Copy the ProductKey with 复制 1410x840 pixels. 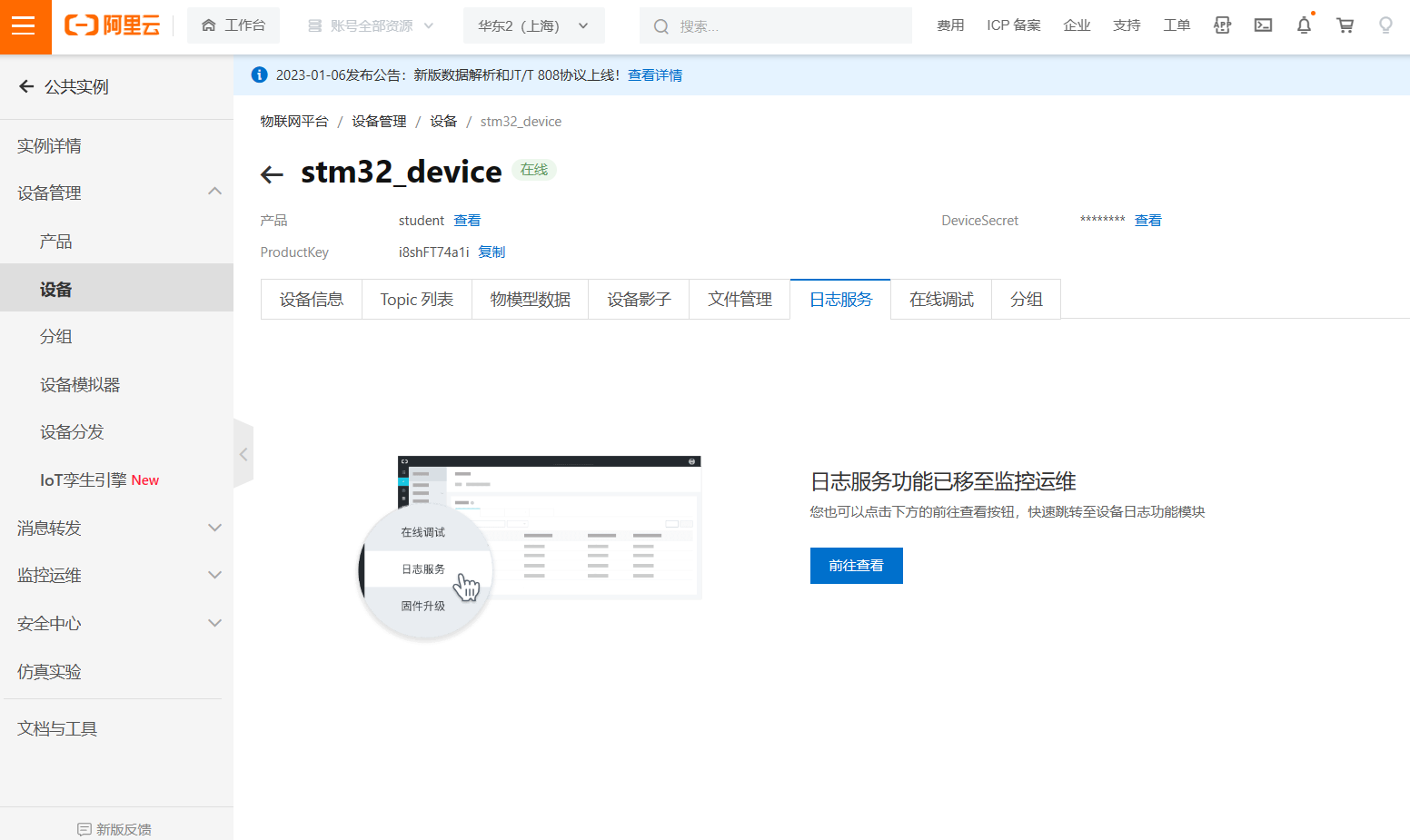492,252
